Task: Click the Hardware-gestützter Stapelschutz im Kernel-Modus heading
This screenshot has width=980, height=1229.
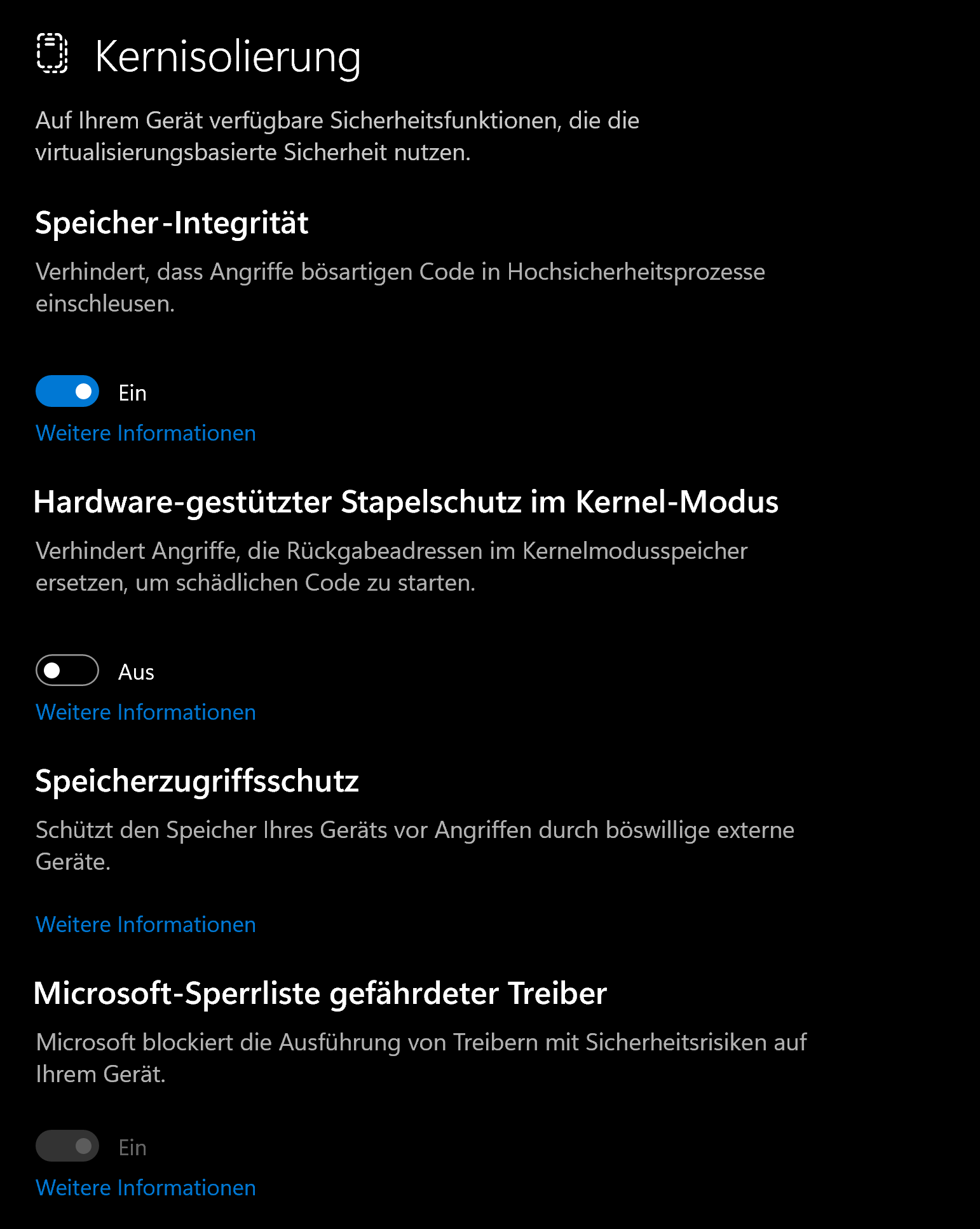Action: pos(406,502)
